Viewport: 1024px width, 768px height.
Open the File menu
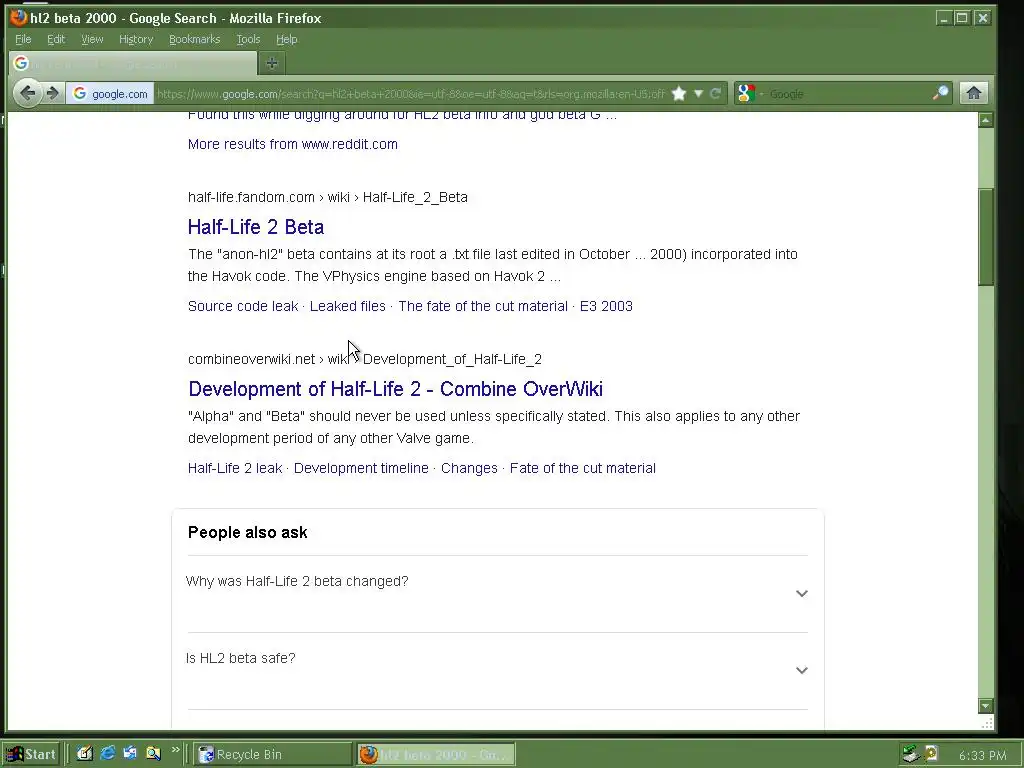[x=23, y=39]
